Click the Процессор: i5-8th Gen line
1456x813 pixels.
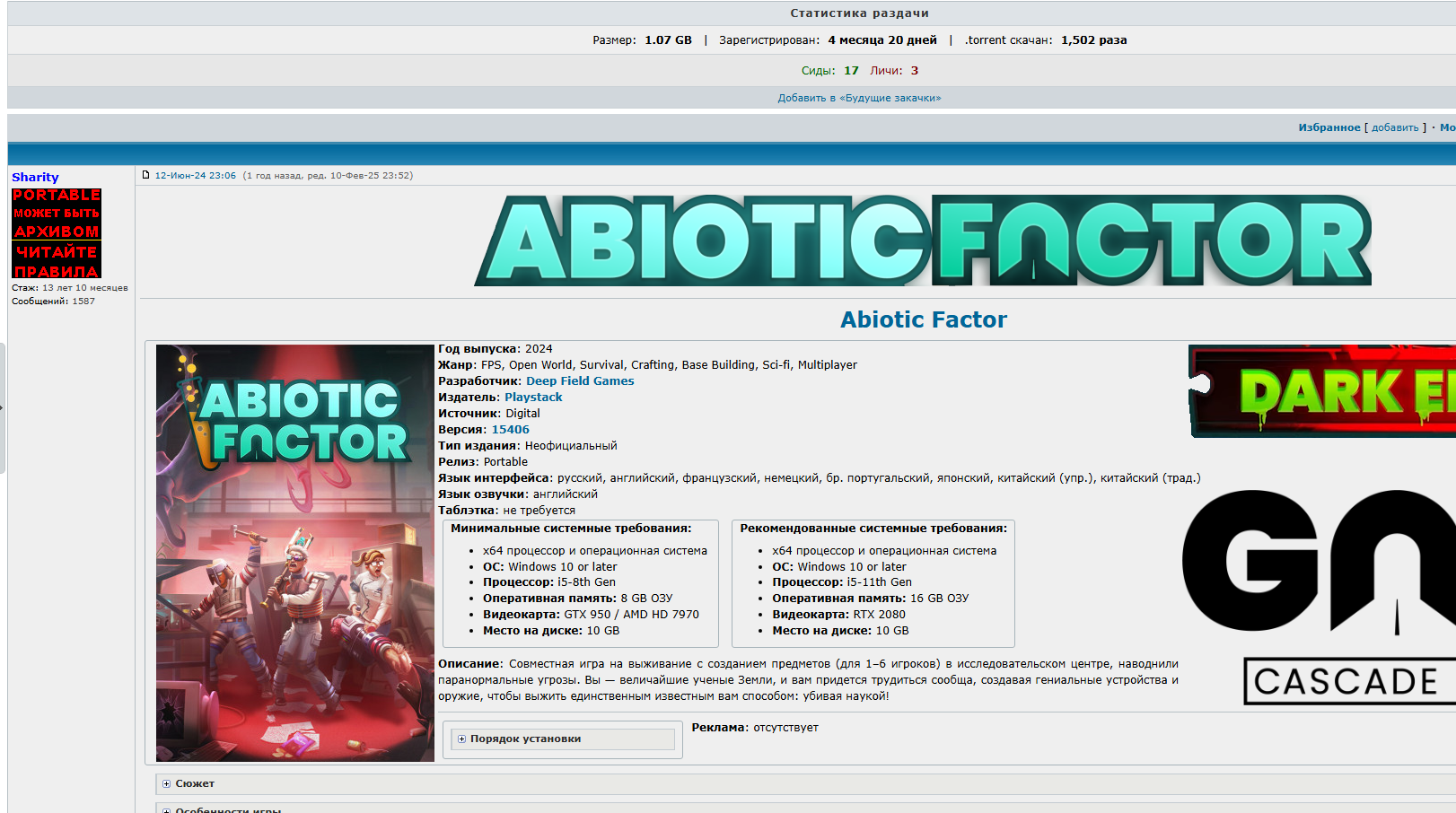coord(549,582)
